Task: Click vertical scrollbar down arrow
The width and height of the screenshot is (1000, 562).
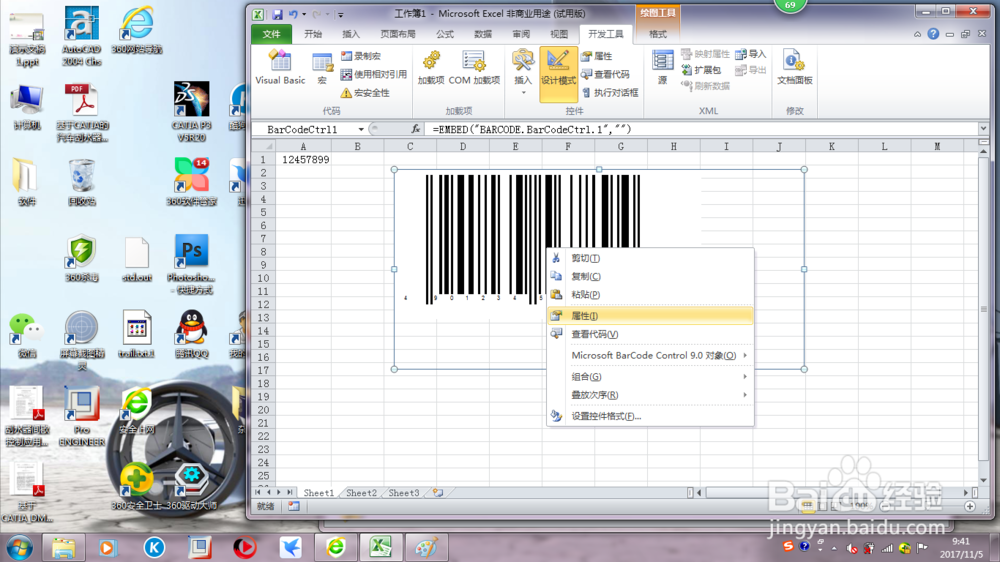Action: click(983, 480)
